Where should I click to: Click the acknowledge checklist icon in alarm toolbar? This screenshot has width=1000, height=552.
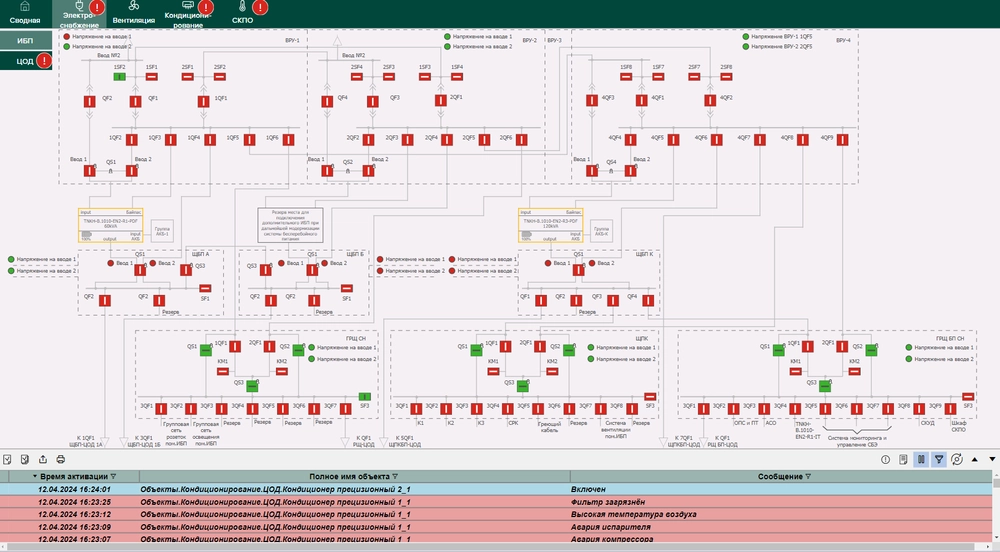[8, 459]
